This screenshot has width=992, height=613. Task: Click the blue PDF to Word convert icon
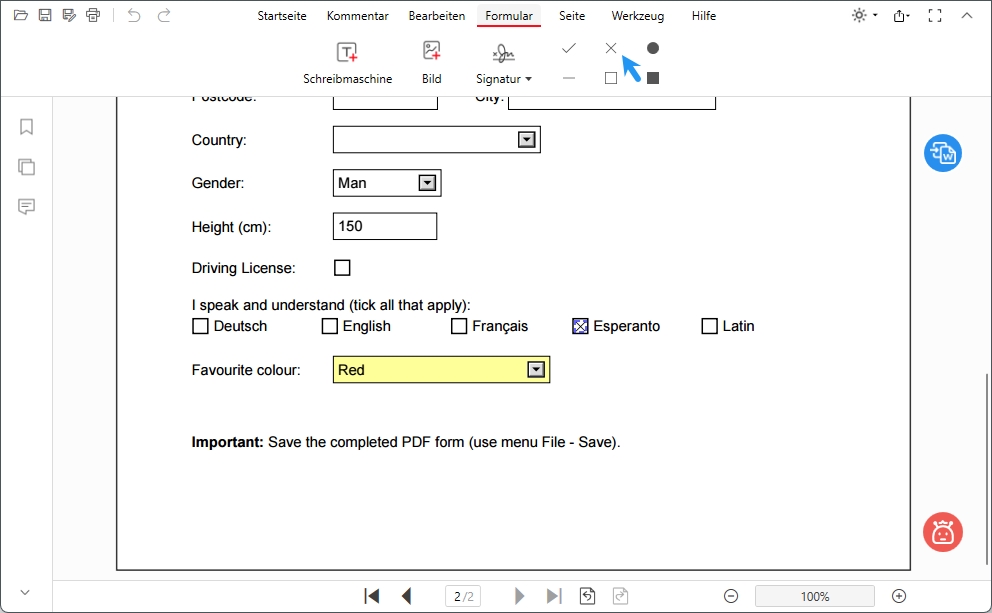tap(942, 153)
